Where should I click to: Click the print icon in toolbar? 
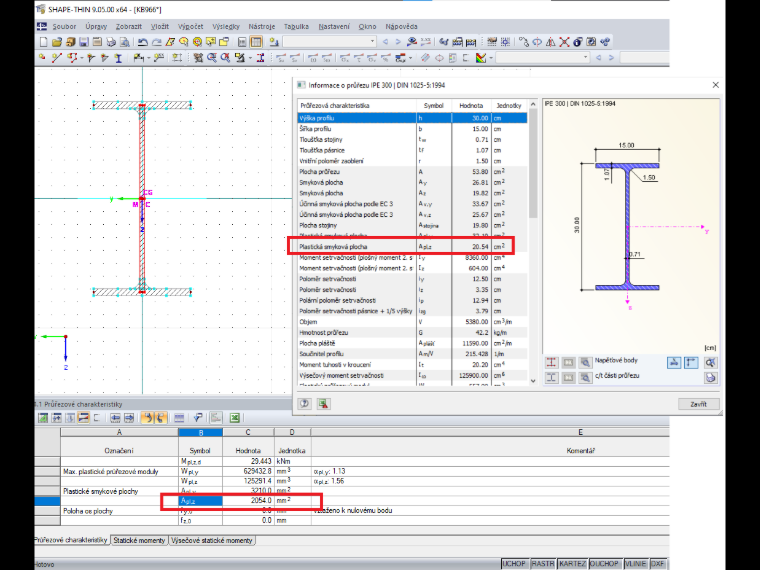111,42
